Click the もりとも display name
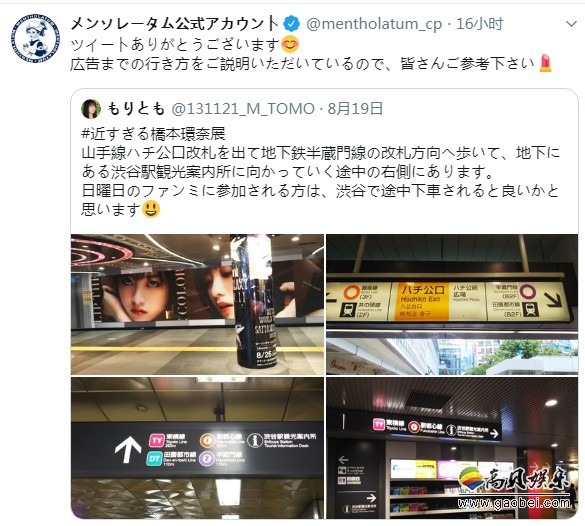The width and height of the screenshot is (585, 526). [x=136, y=109]
